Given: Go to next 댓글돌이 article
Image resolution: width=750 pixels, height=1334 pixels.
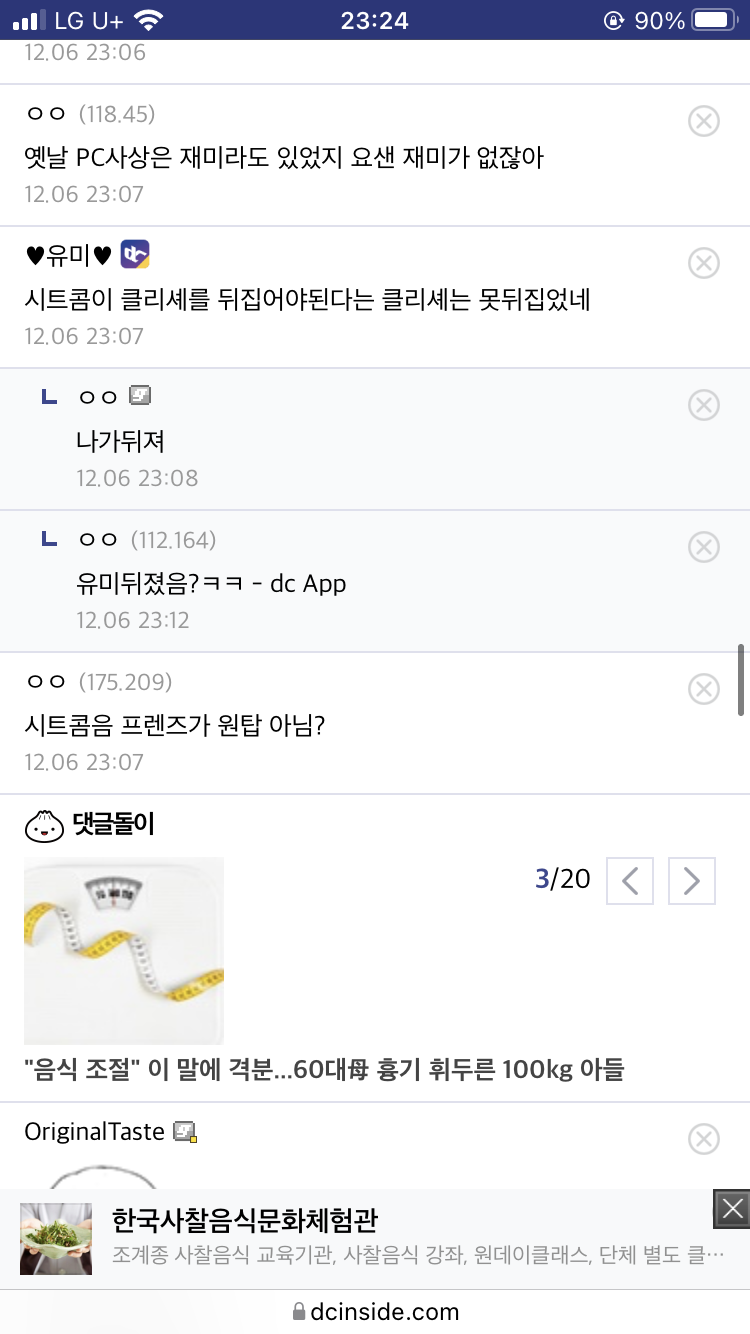Looking at the screenshot, I should (691, 880).
